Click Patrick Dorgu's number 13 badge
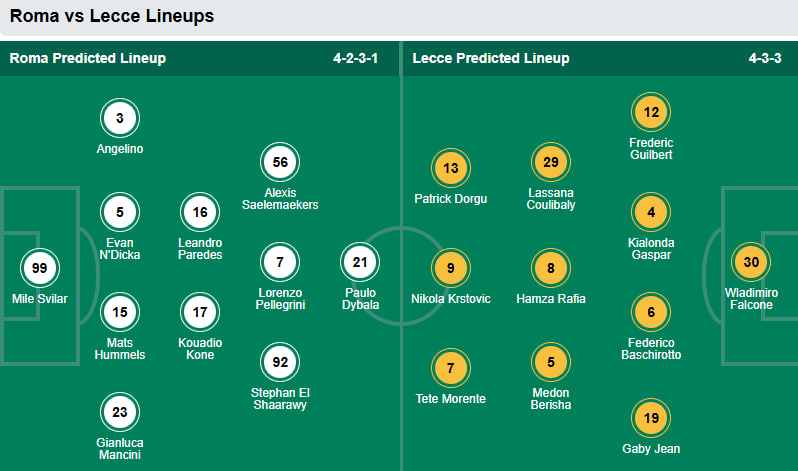This screenshot has width=798, height=471. (450, 168)
